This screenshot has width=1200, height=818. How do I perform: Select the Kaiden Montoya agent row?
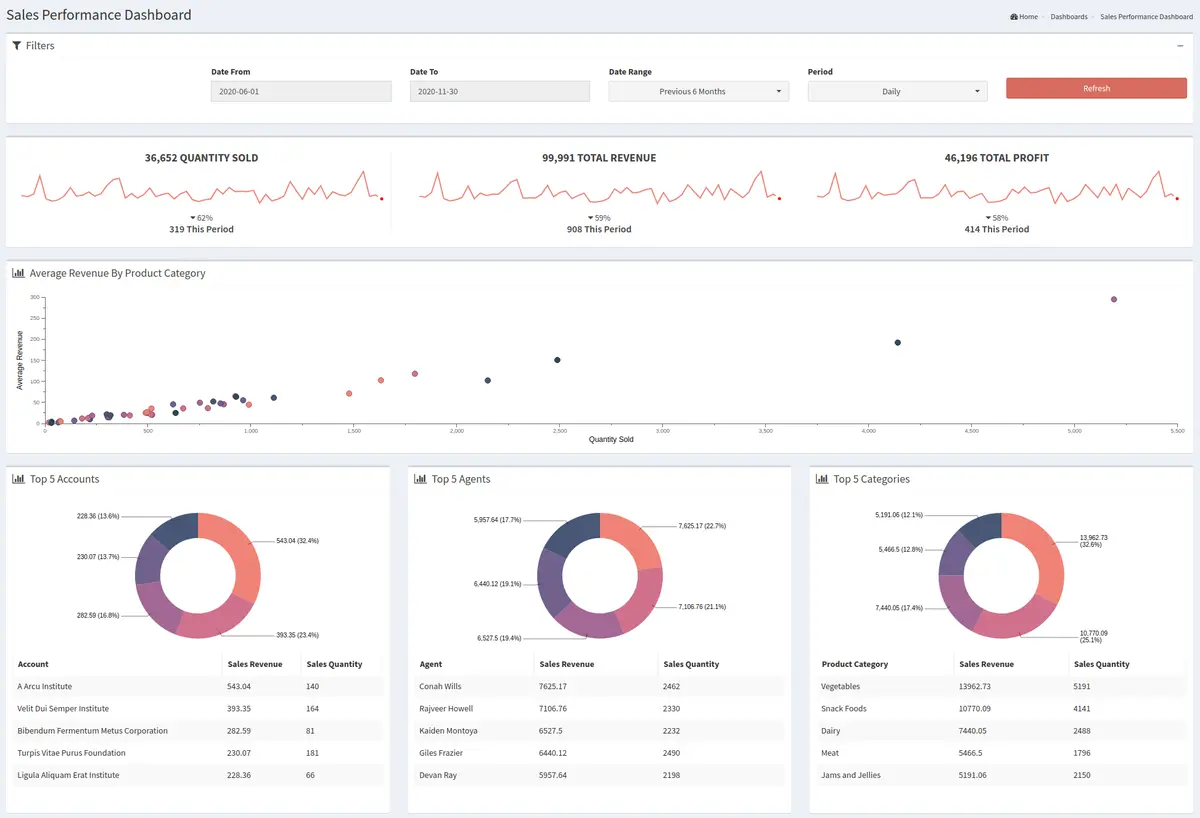pos(600,730)
